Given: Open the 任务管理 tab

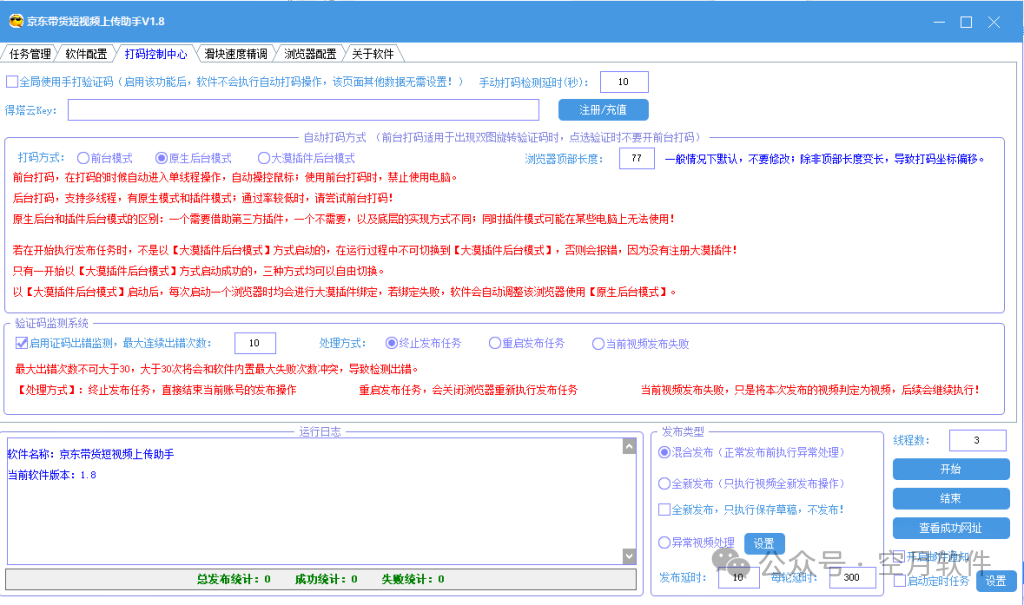Looking at the screenshot, I should (29, 54).
